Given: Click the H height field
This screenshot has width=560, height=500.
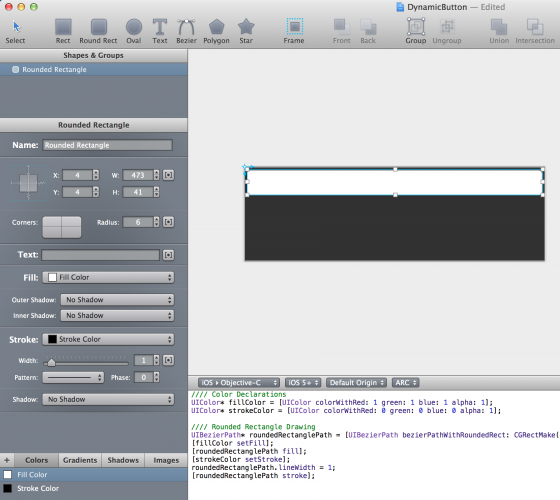Looking at the screenshot, I should coord(138,192).
